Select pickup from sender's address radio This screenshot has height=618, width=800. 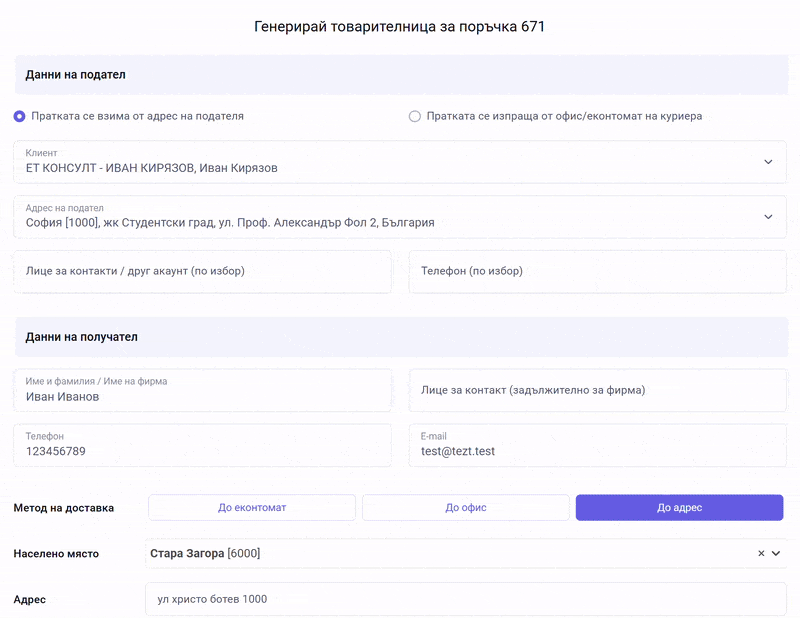pyautogui.click(x=19, y=116)
